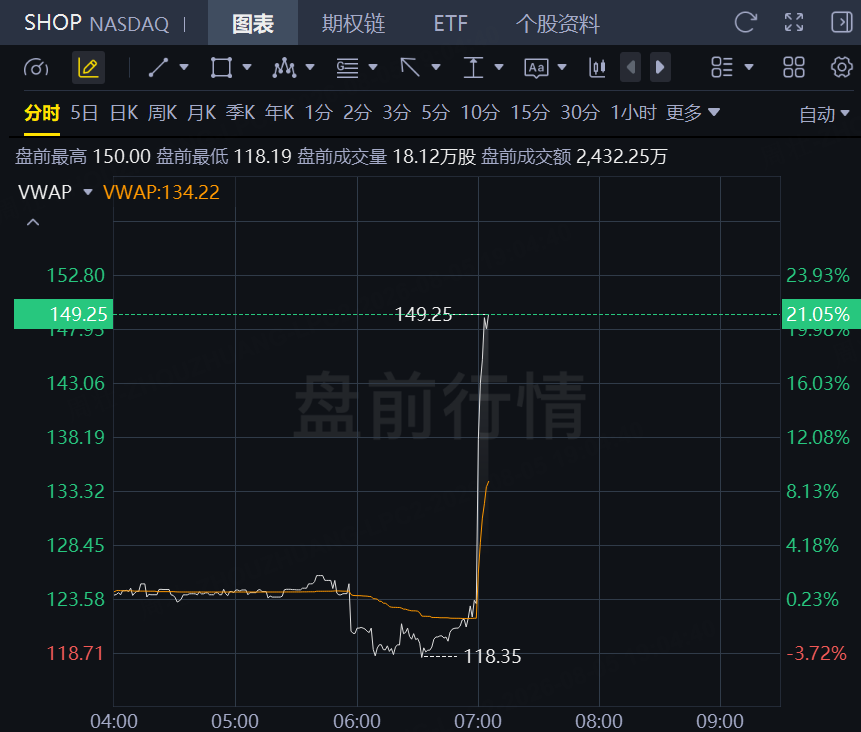Switch to 周K chart period

pyautogui.click(x=162, y=113)
